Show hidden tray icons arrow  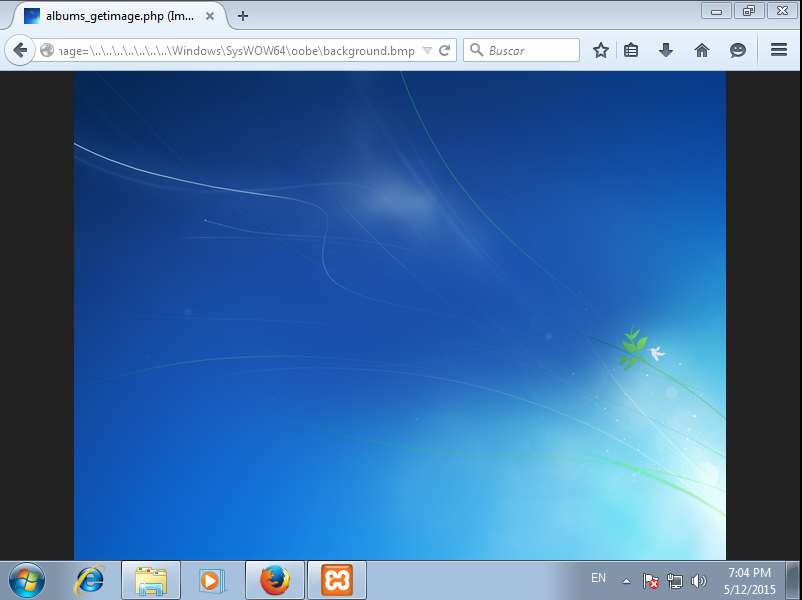[x=626, y=581]
